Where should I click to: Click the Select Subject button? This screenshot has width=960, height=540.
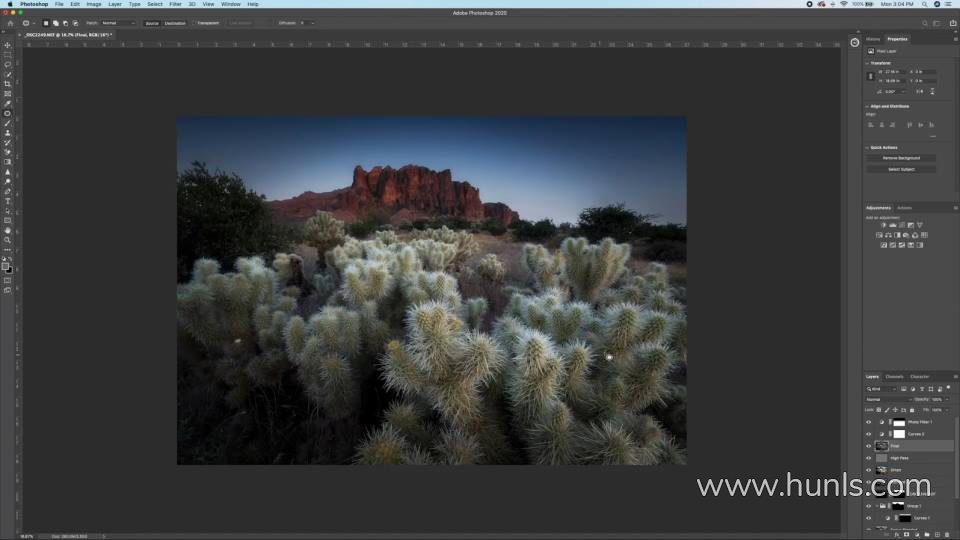tap(901, 169)
